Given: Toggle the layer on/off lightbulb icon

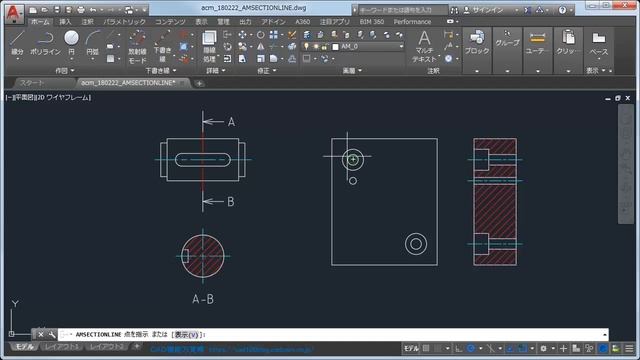Looking at the screenshot, I should [x=306, y=47].
